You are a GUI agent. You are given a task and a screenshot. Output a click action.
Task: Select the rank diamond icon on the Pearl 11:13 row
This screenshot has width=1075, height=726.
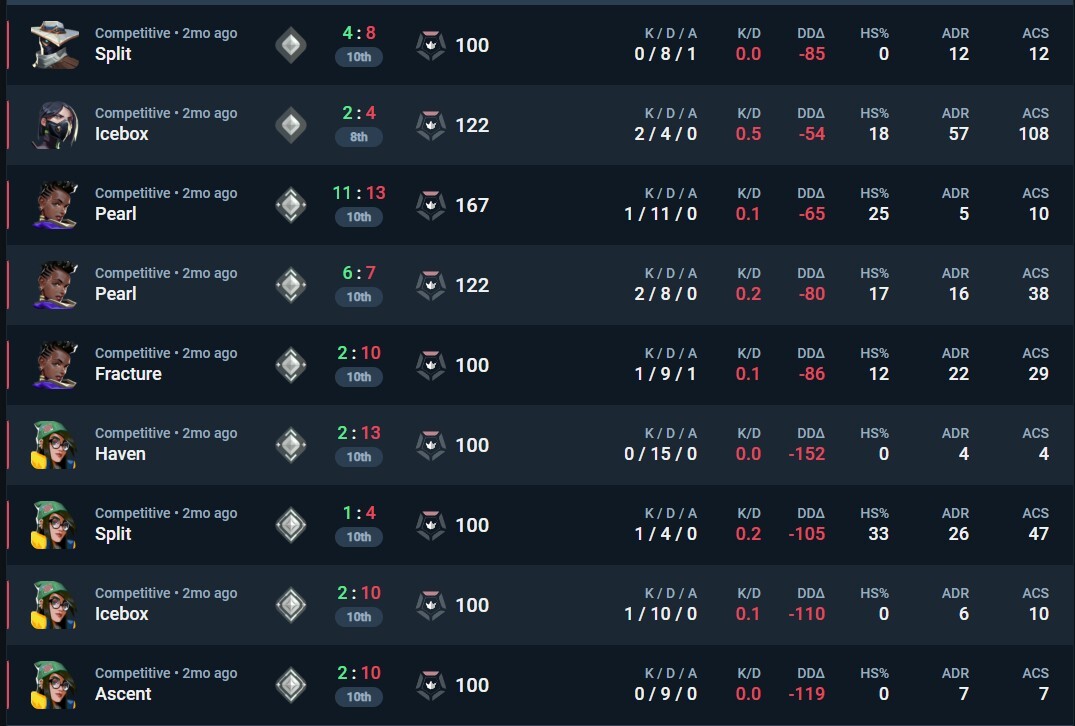291,205
